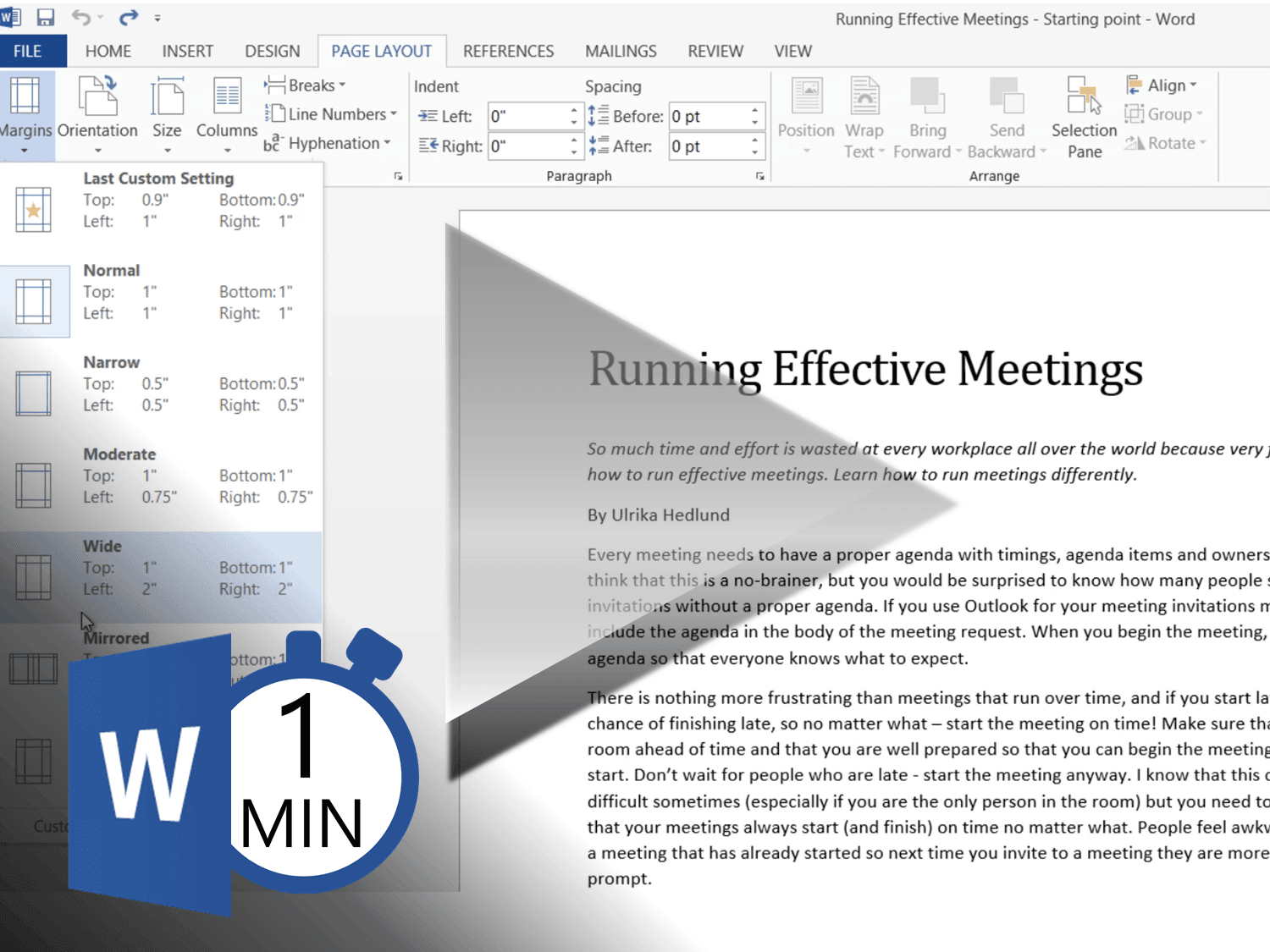Open the Page Setup dialog launcher

398,176
